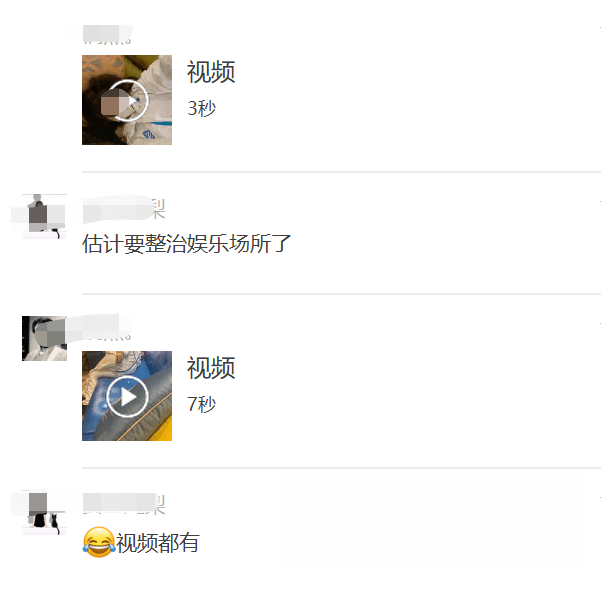The height and width of the screenshot is (589, 601).
Task: Open avatar beside 估计要整治娱乐场所了 message
Action: [44, 217]
